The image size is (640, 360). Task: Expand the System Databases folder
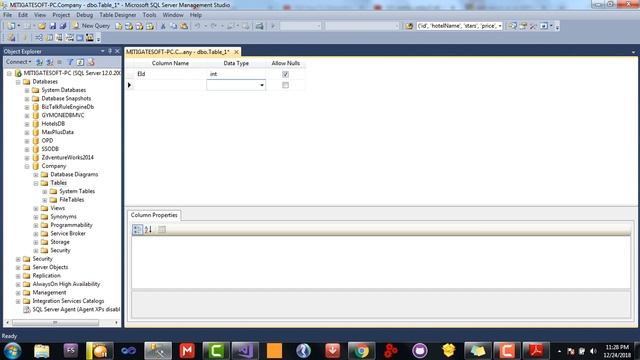pyautogui.click(x=27, y=90)
